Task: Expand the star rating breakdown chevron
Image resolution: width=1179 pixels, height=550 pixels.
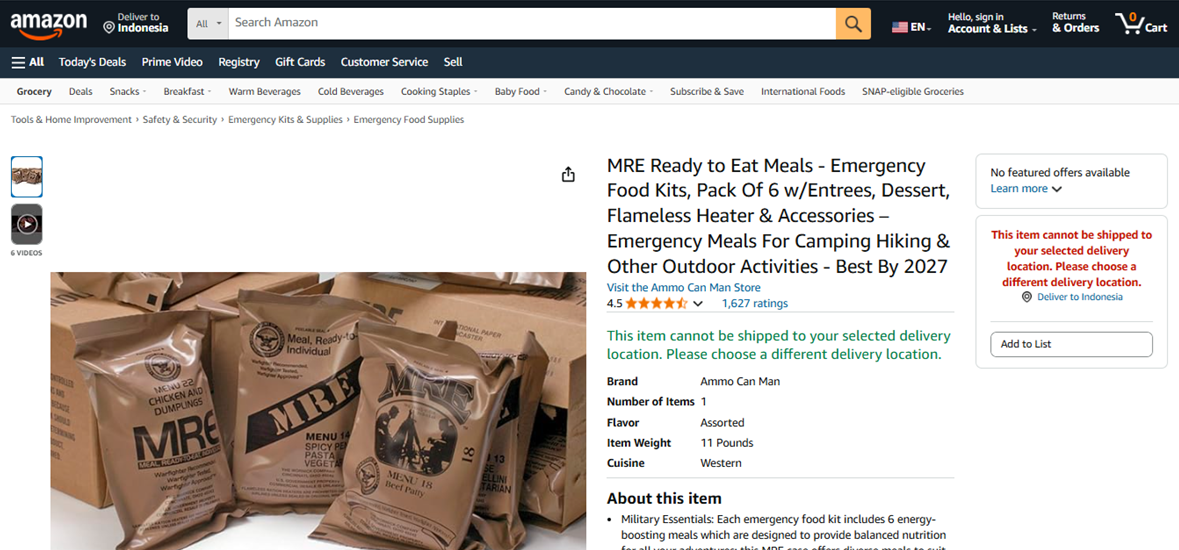Action: pyautogui.click(x=698, y=304)
